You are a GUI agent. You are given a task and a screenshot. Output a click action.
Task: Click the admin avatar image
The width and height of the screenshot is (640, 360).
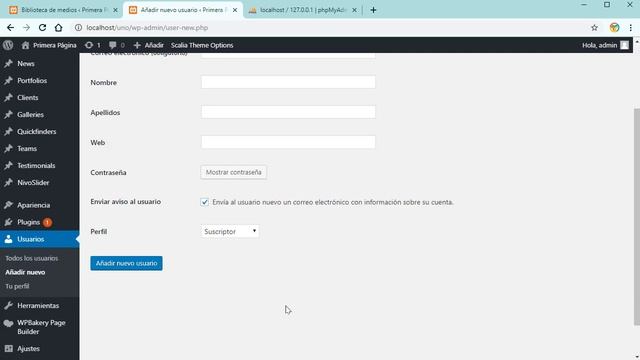(624, 45)
